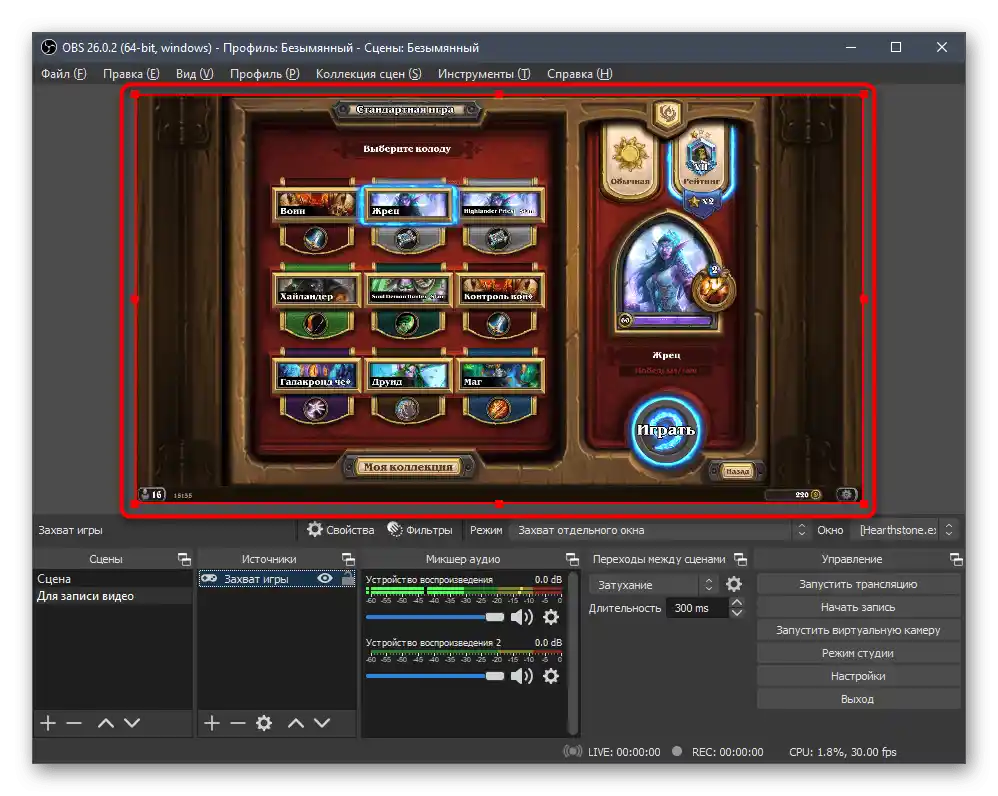Open Затухание transition type dropdown
Viewport: 998px width, 796px height.
click(x=654, y=584)
